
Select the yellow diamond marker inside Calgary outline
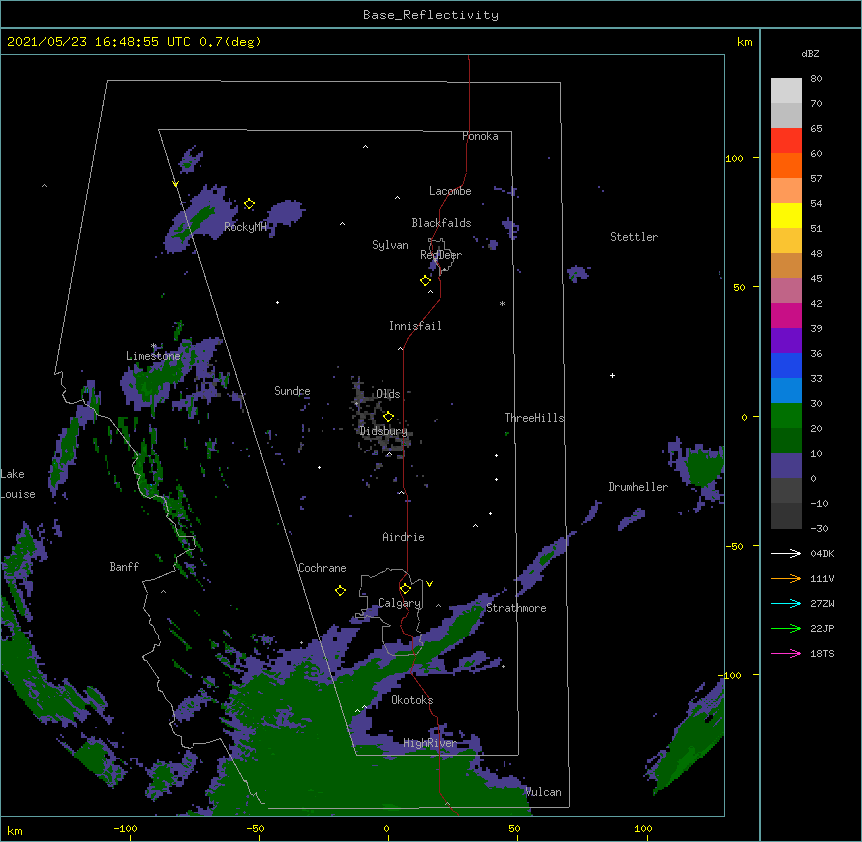tap(406, 589)
